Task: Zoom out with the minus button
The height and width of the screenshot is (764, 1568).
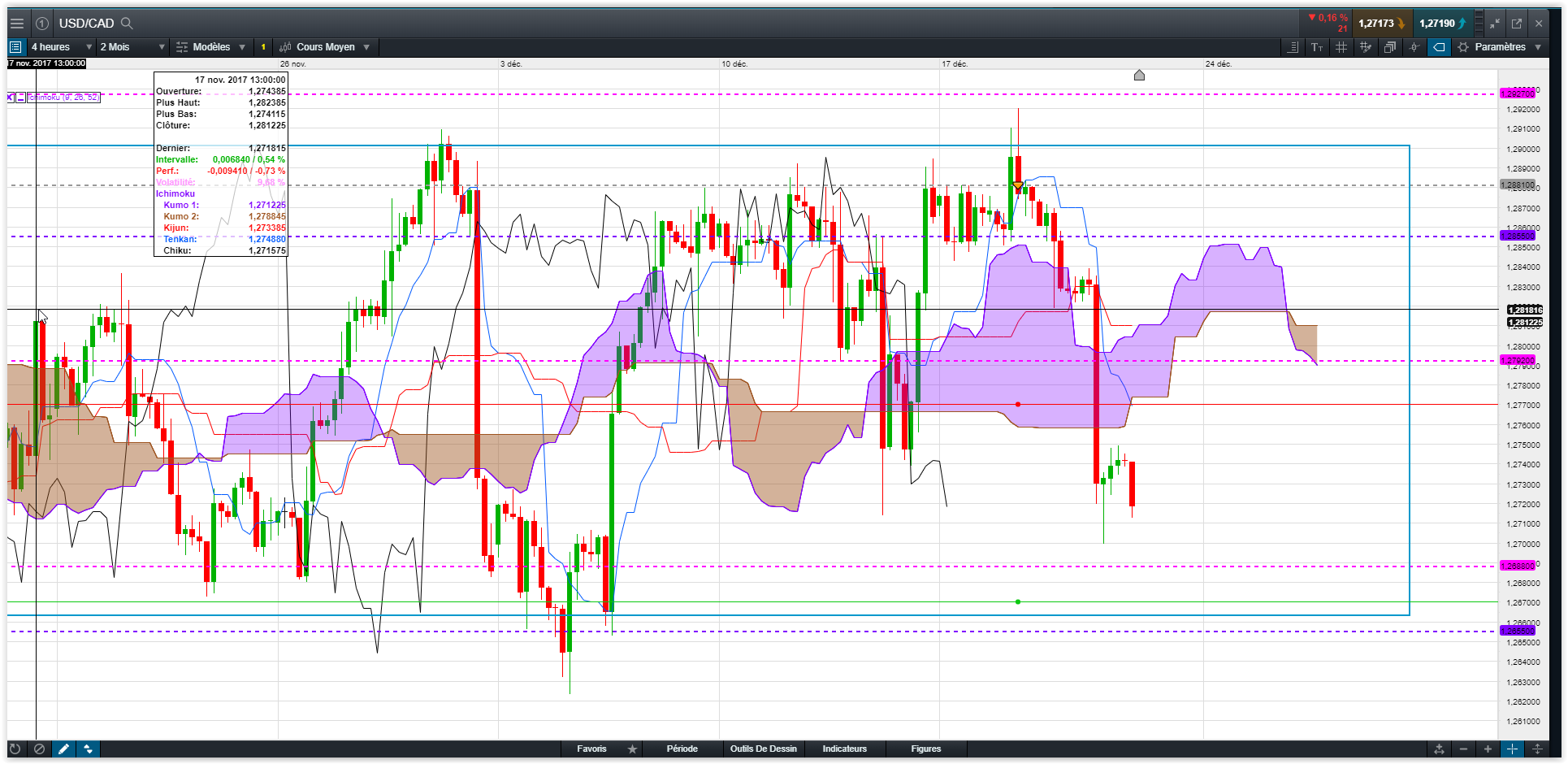Action: (1463, 749)
